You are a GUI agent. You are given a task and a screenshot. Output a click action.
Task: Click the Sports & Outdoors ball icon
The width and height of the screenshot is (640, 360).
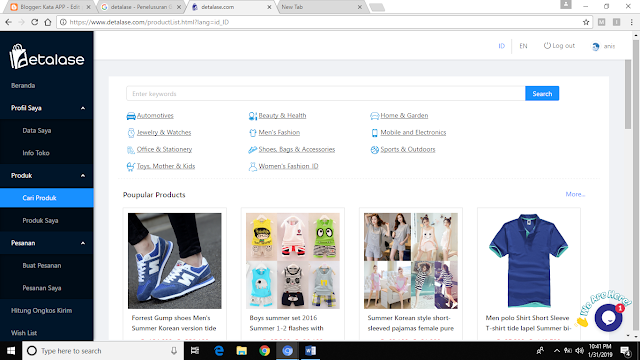pos(374,150)
